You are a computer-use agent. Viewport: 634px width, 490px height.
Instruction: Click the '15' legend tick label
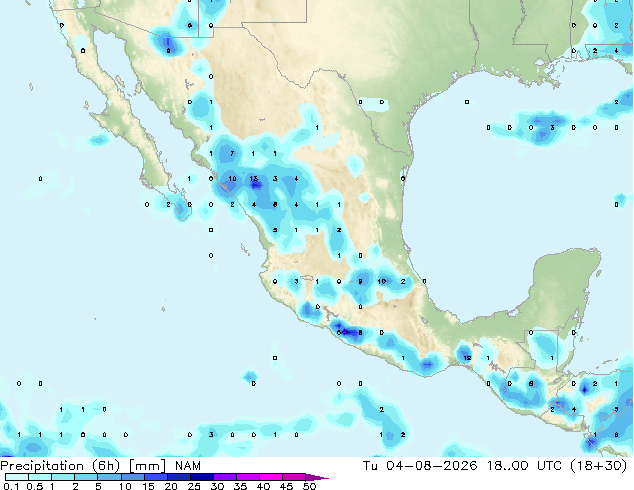148,486
